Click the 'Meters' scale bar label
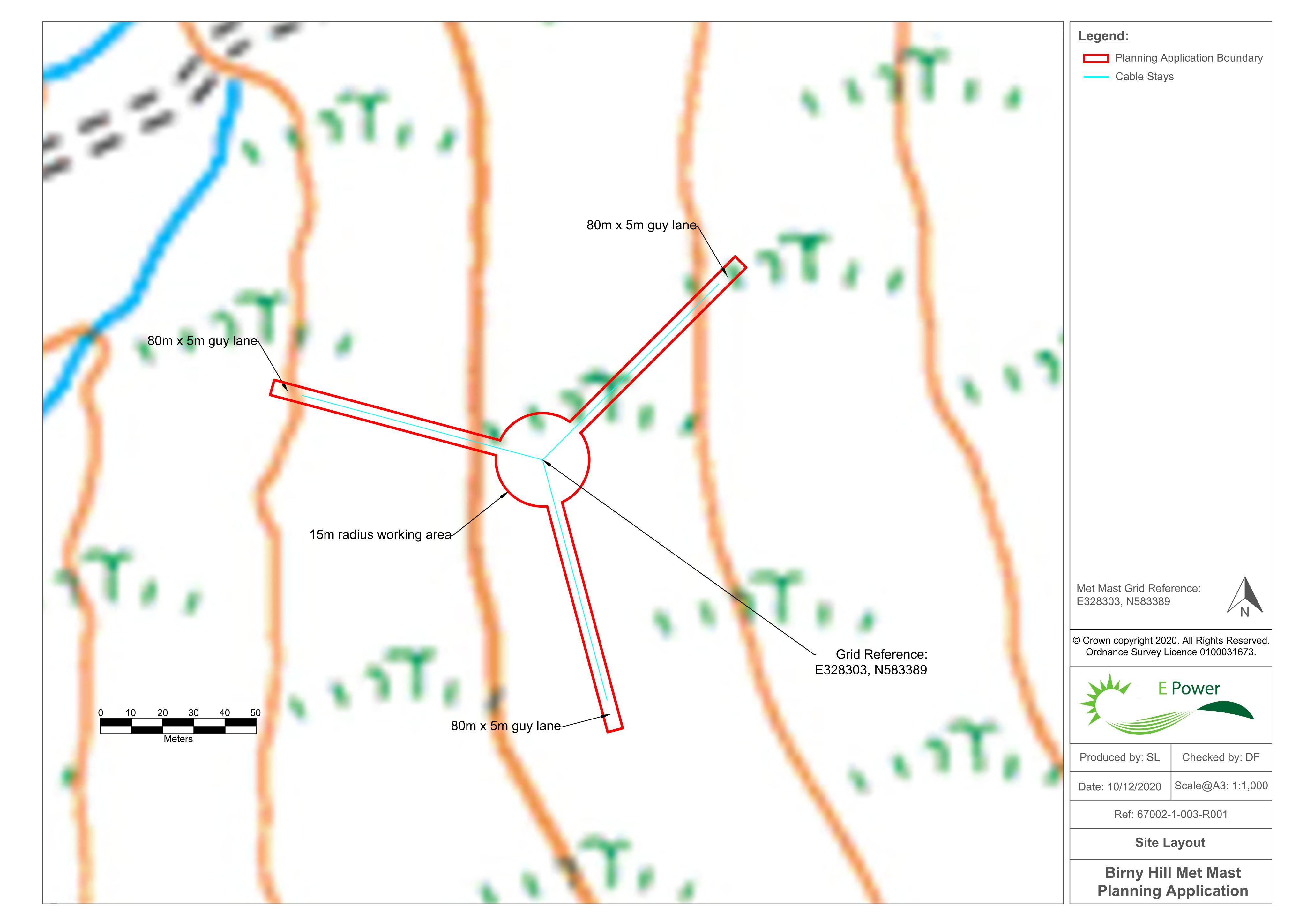 pos(178,740)
